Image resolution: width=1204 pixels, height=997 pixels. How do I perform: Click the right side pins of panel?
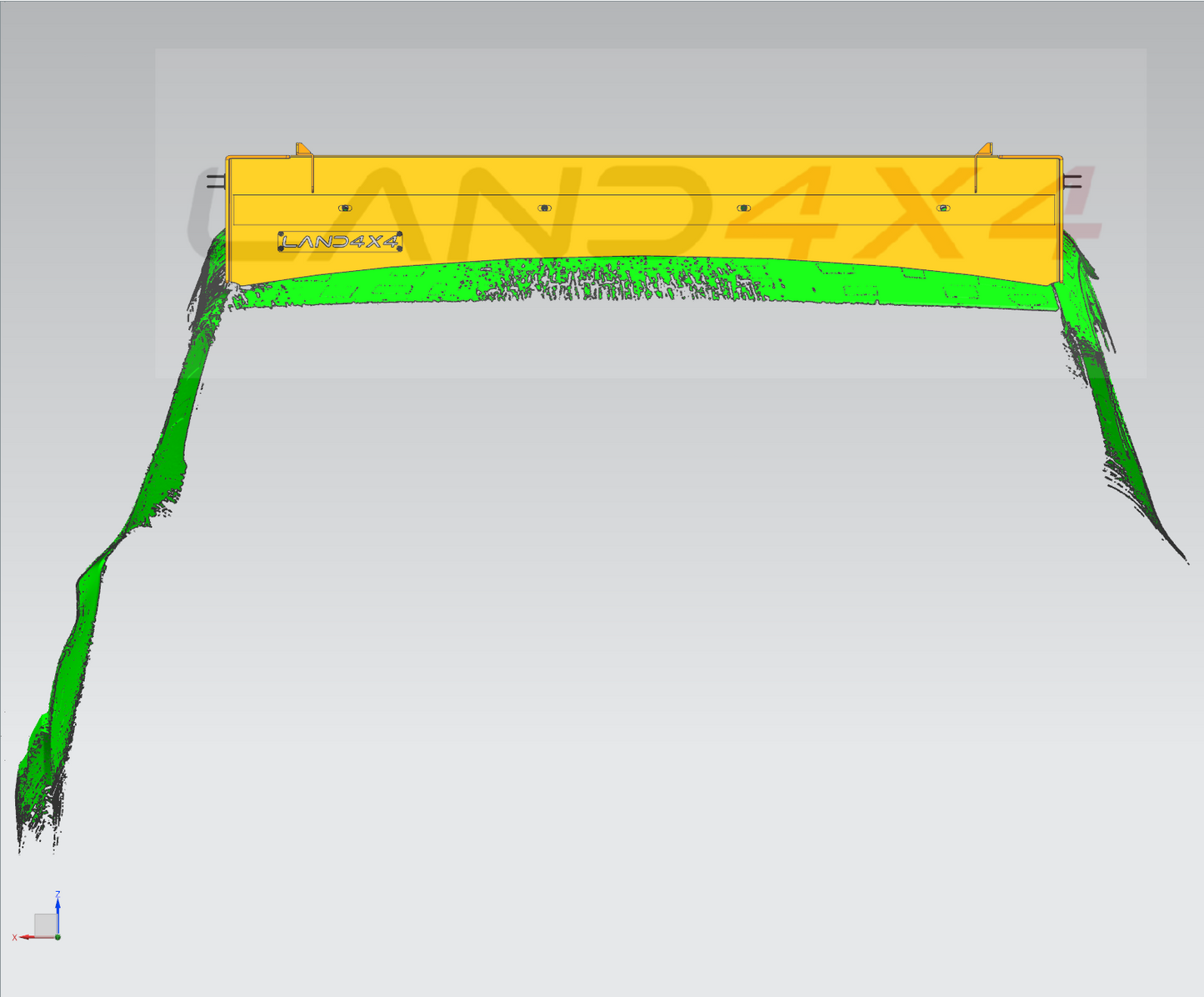(1073, 181)
